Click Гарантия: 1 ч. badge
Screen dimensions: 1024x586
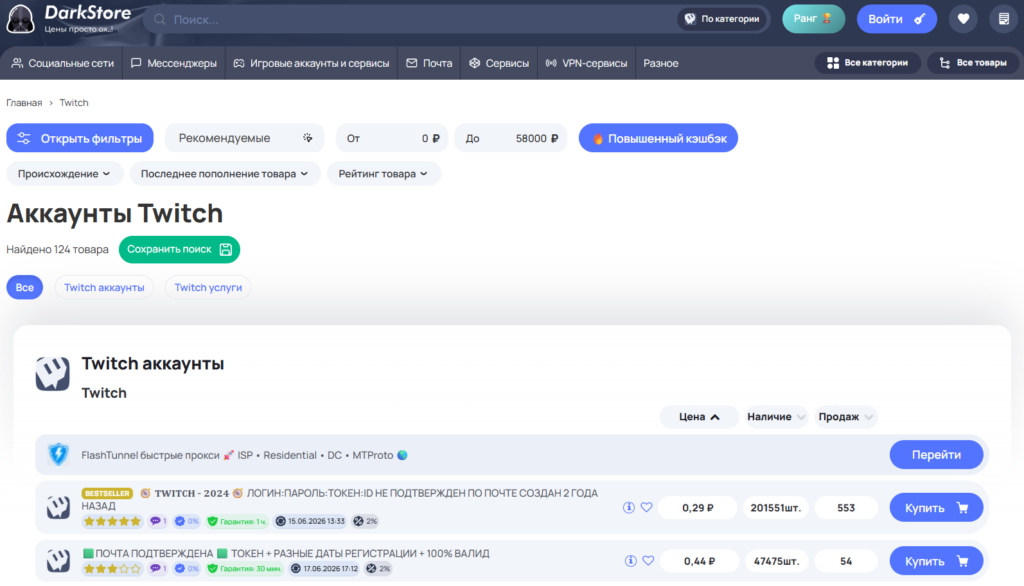(x=236, y=521)
